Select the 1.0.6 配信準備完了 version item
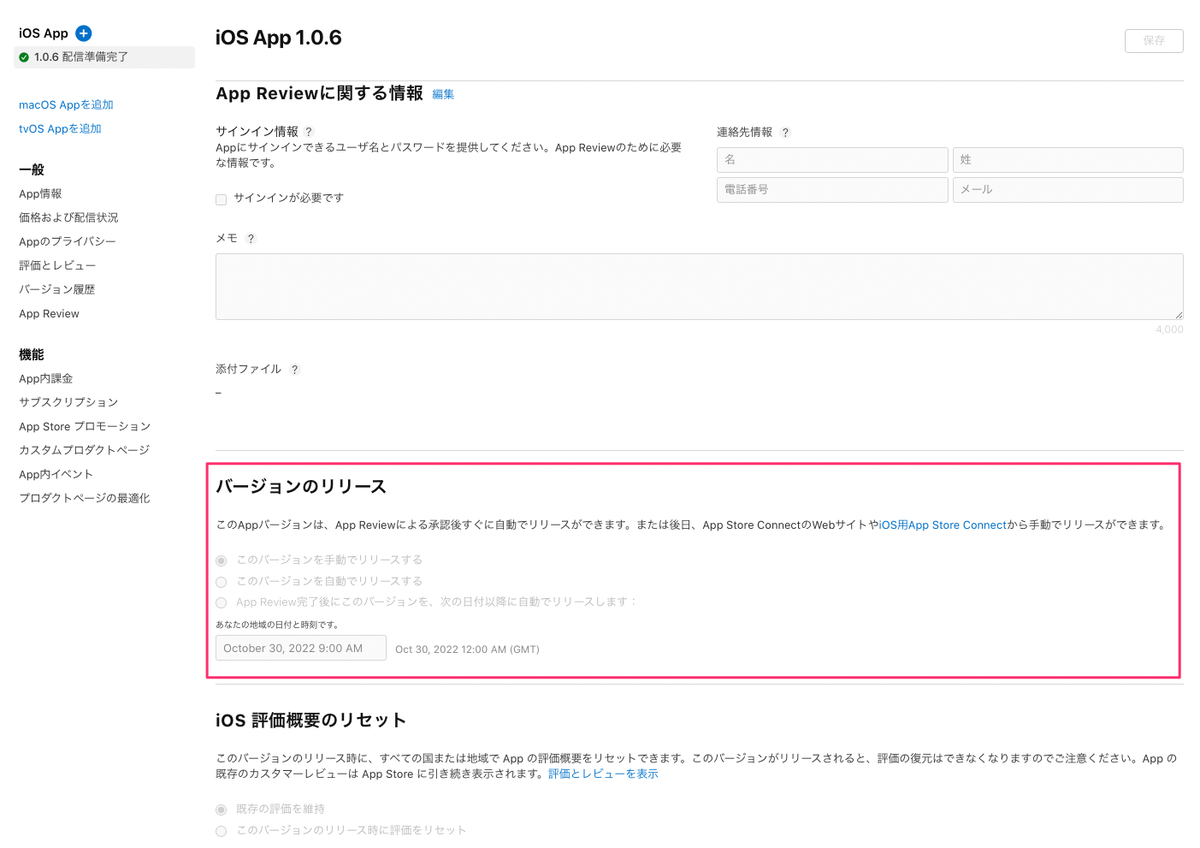Screen dimensions: 1200x848 pyautogui.click(x=104, y=57)
